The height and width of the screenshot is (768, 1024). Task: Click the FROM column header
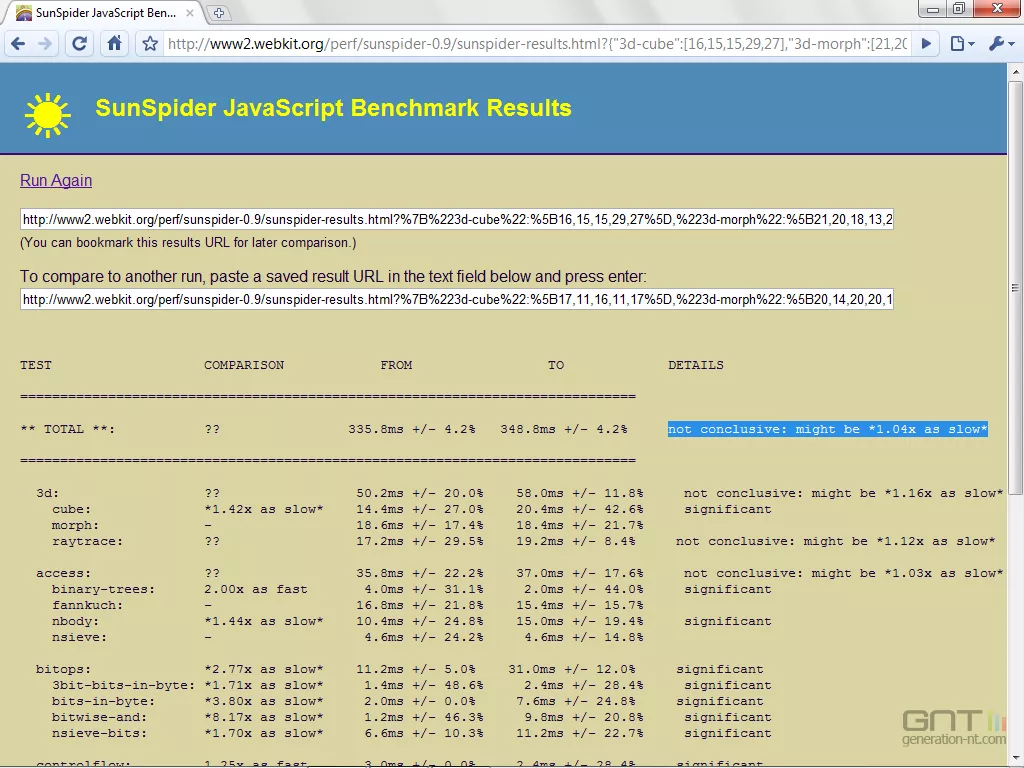tap(396, 365)
